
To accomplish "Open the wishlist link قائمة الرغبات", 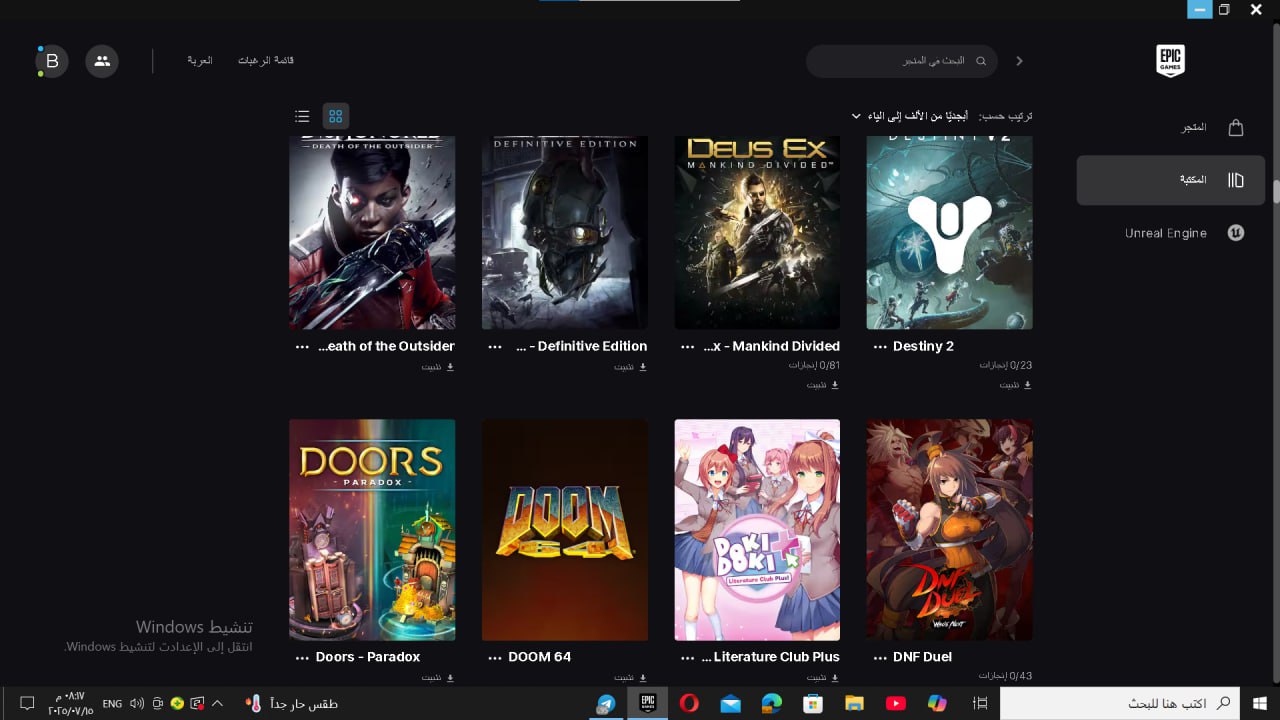I will click(x=266, y=61).
